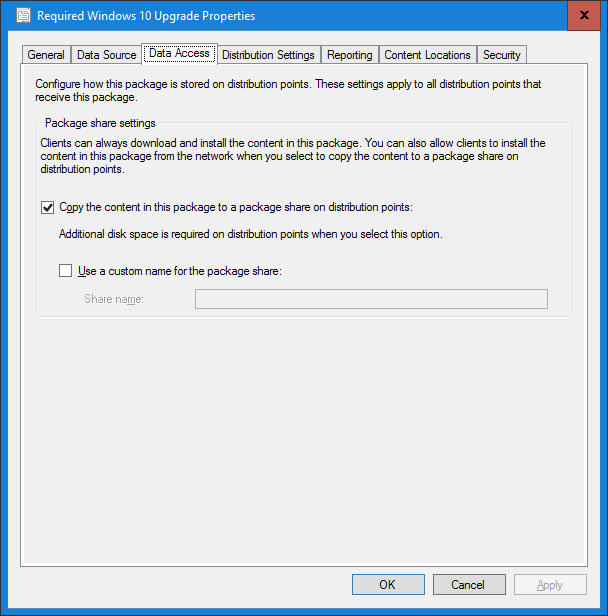608x616 pixels.
Task: Select the Data Access tab
Action: pos(179,53)
